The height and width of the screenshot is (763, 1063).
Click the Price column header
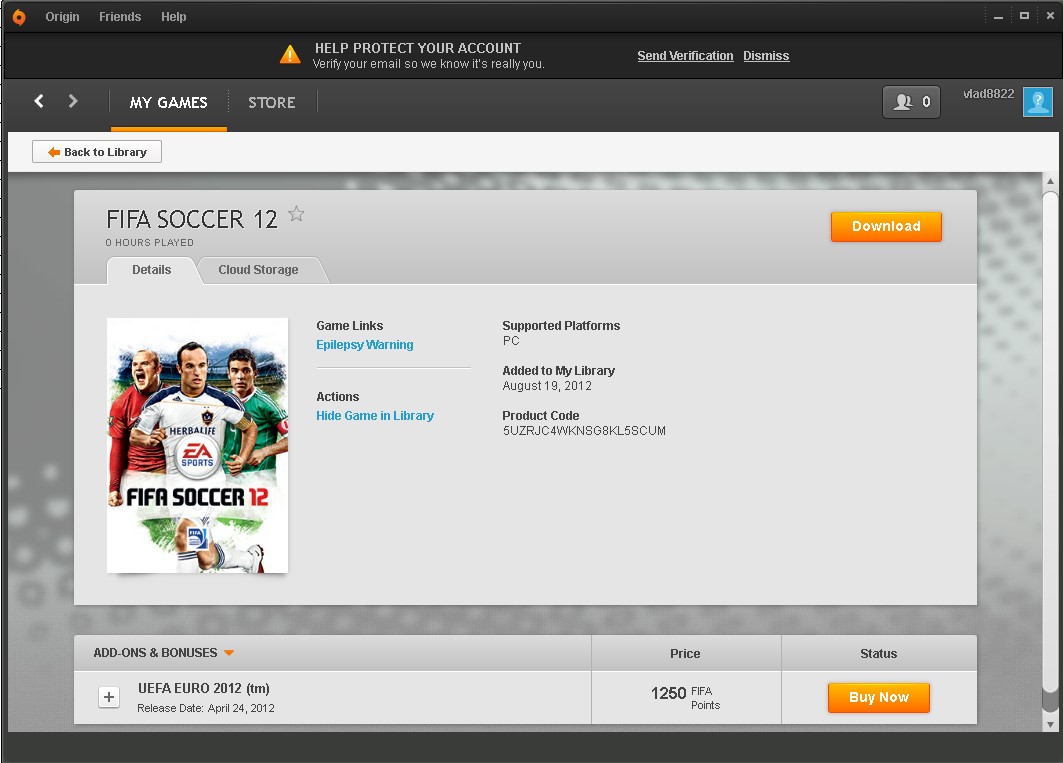685,654
